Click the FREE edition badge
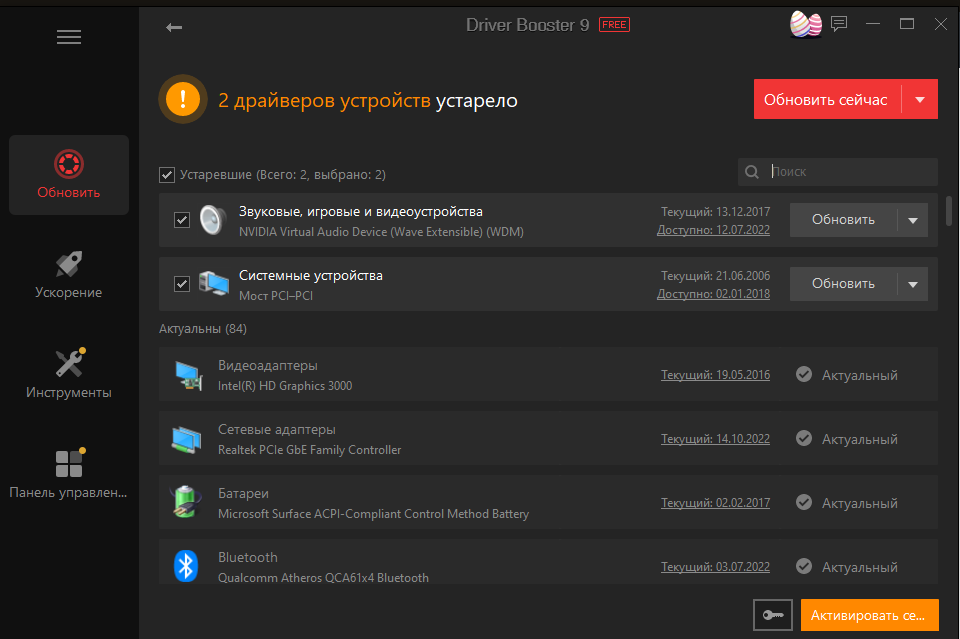The width and height of the screenshot is (960, 639). pyautogui.click(x=614, y=24)
